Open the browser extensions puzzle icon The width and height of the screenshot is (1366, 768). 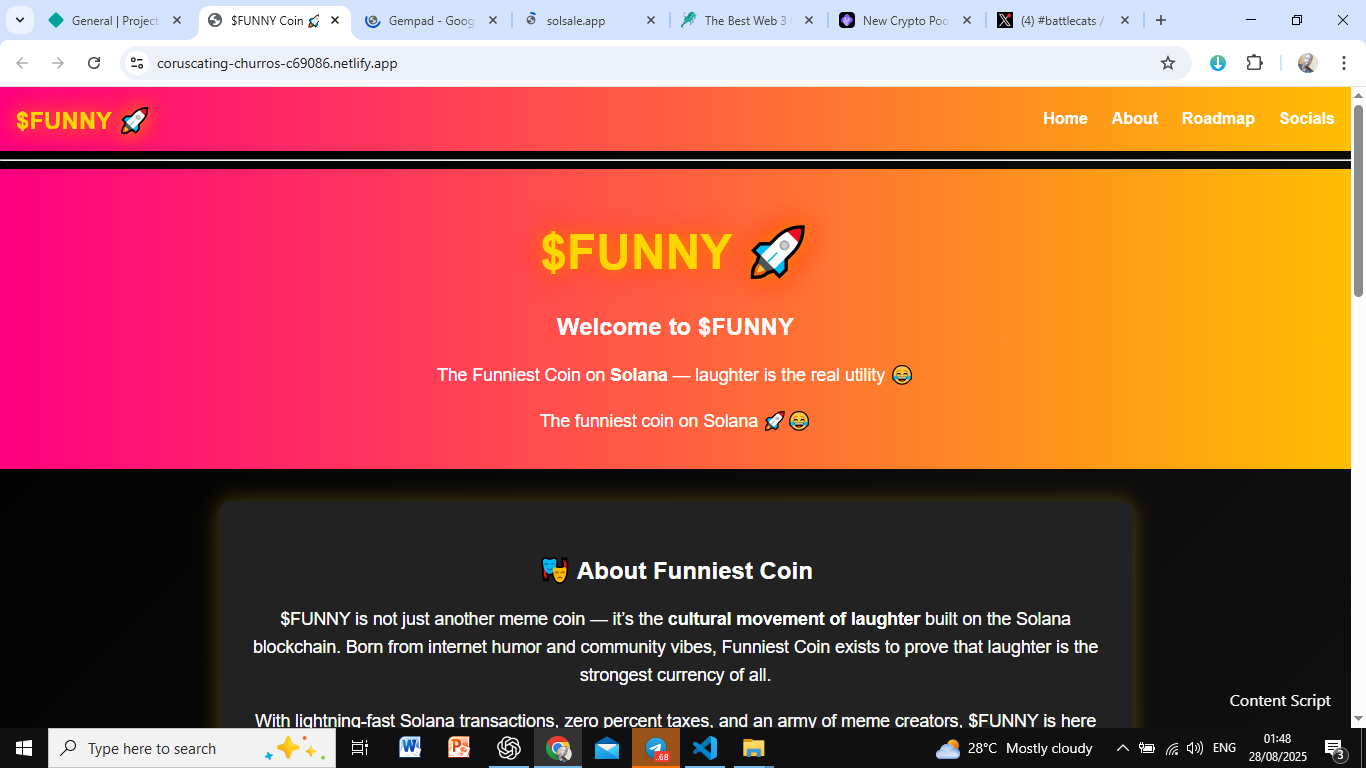pos(1254,63)
